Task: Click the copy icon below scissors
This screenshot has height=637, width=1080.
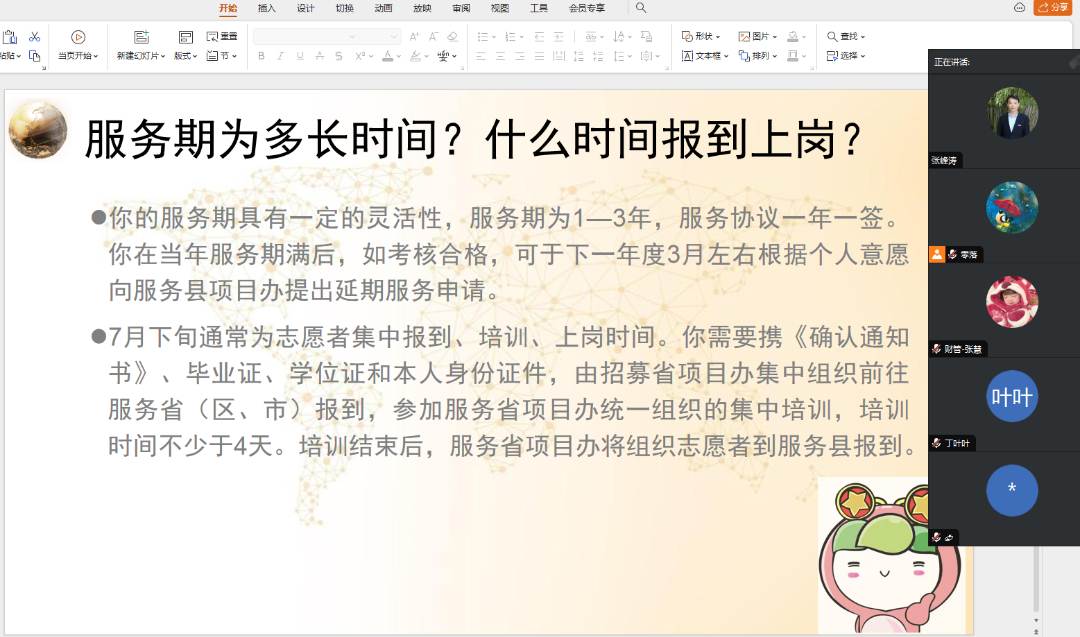Action: pos(35,56)
